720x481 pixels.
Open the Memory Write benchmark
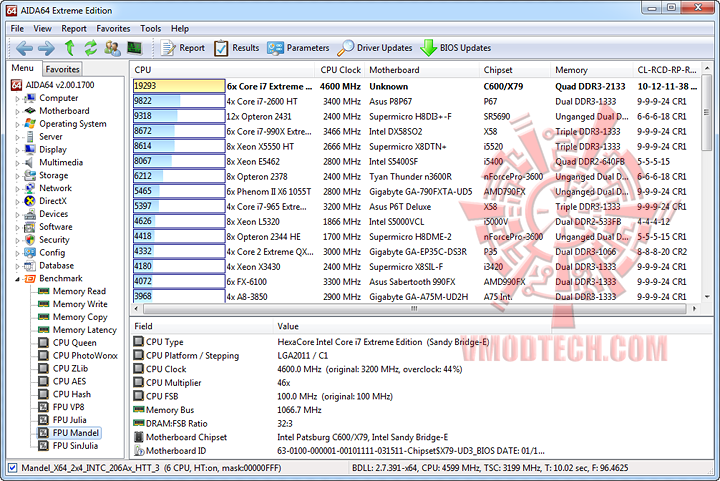80,304
